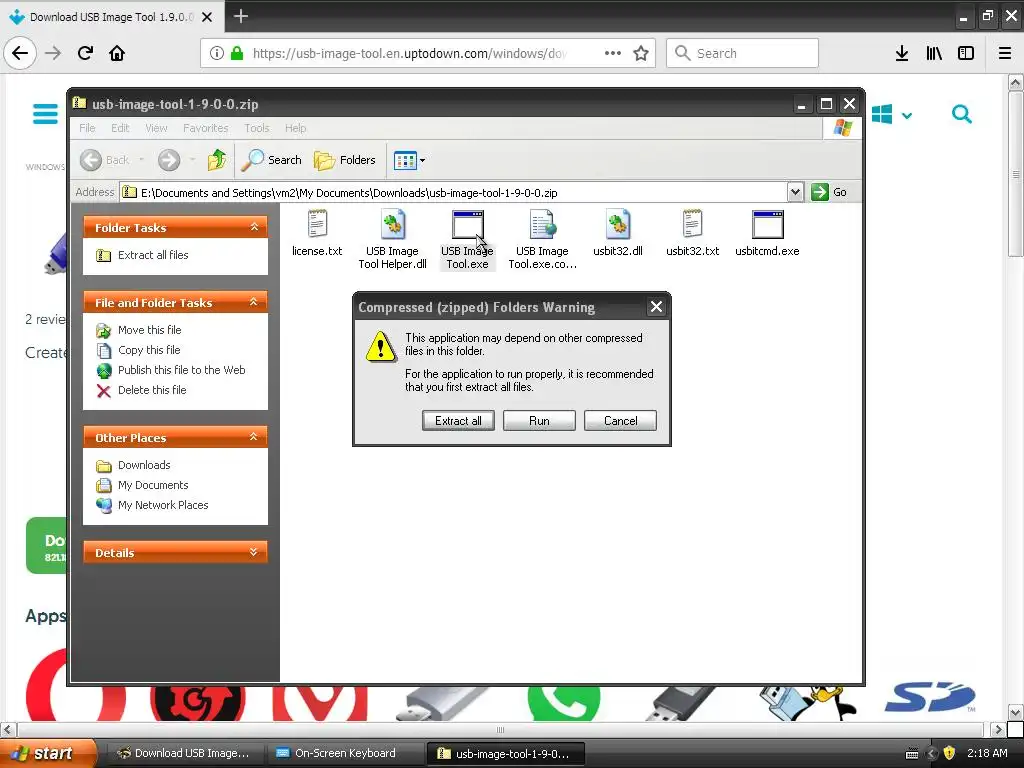Open the Help menu in zip window

click(x=295, y=128)
